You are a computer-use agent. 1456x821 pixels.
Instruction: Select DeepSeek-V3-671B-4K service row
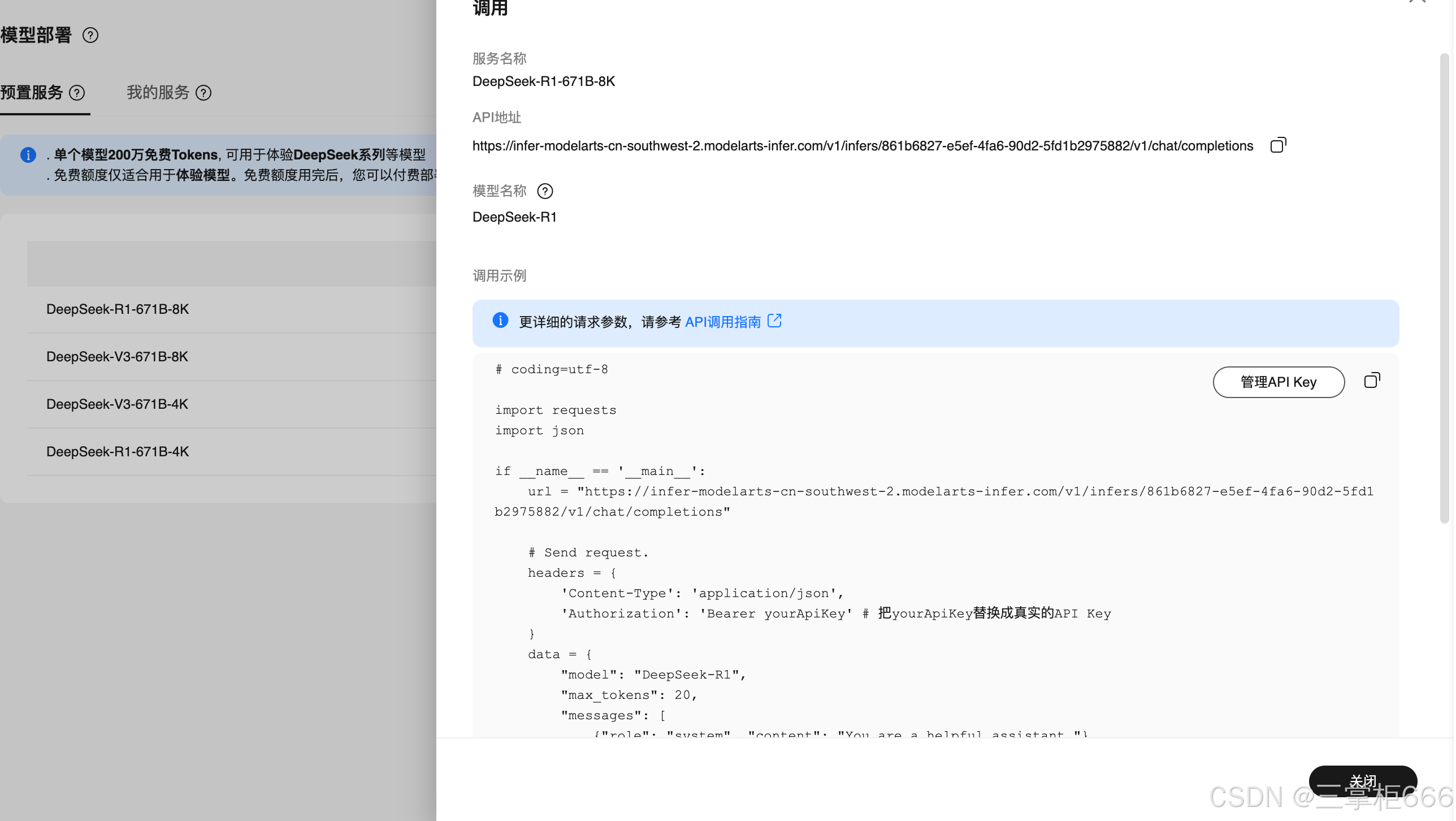tap(117, 404)
